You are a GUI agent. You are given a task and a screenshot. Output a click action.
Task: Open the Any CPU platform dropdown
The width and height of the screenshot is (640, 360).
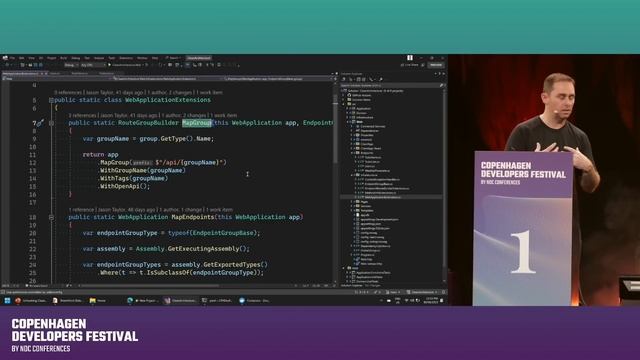click(x=93, y=65)
